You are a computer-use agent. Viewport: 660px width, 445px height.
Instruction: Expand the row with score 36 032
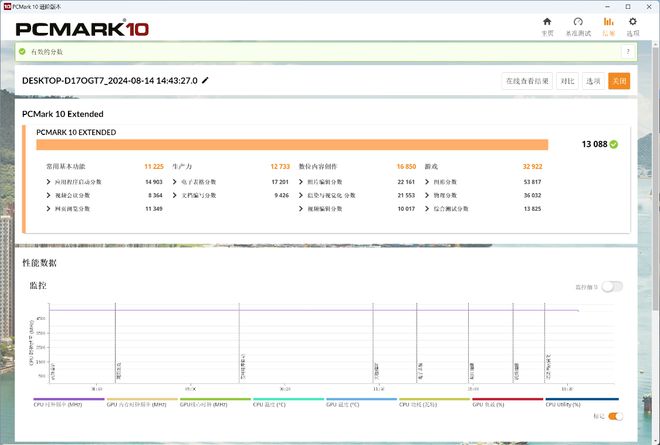coord(427,195)
